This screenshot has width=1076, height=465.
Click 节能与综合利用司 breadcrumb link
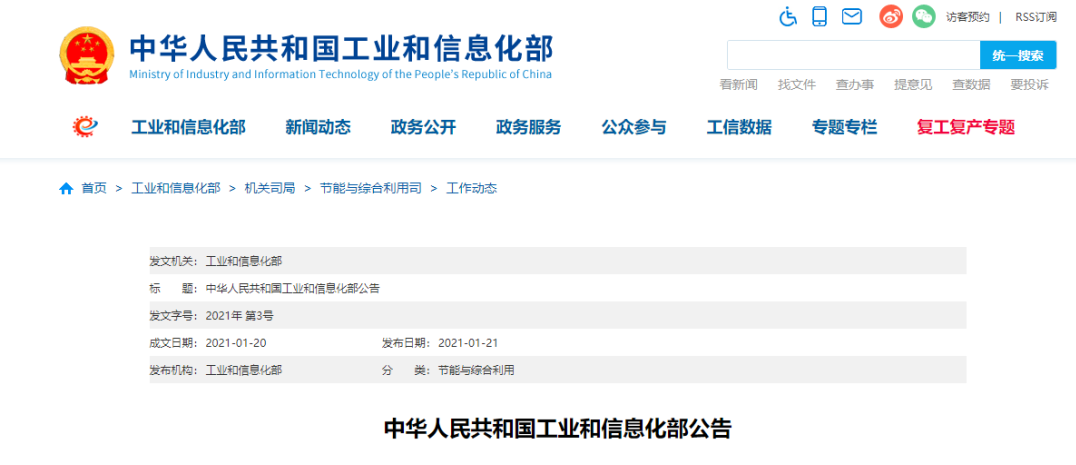pyautogui.click(x=371, y=189)
